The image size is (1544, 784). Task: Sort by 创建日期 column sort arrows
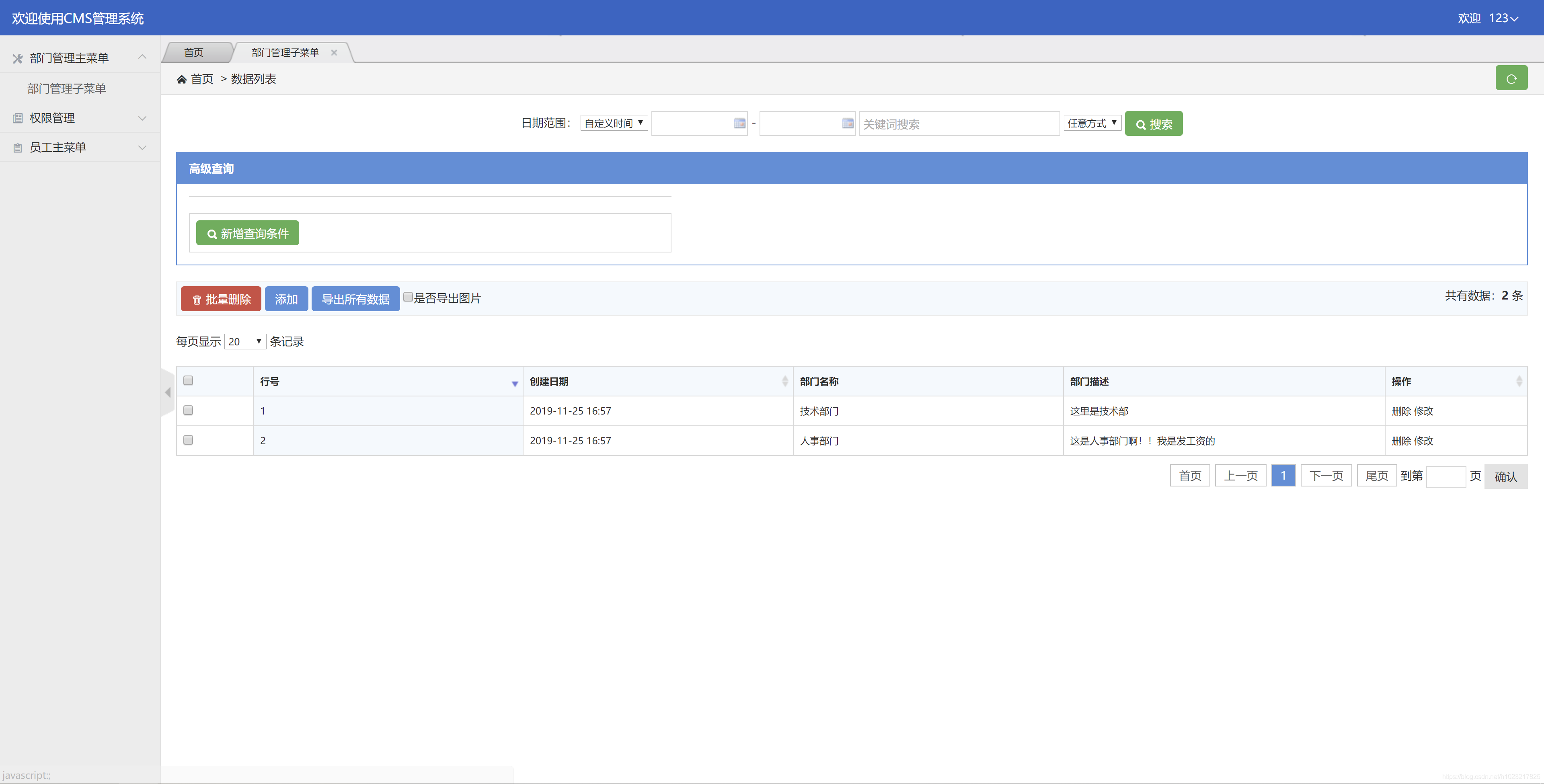pos(784,381)
